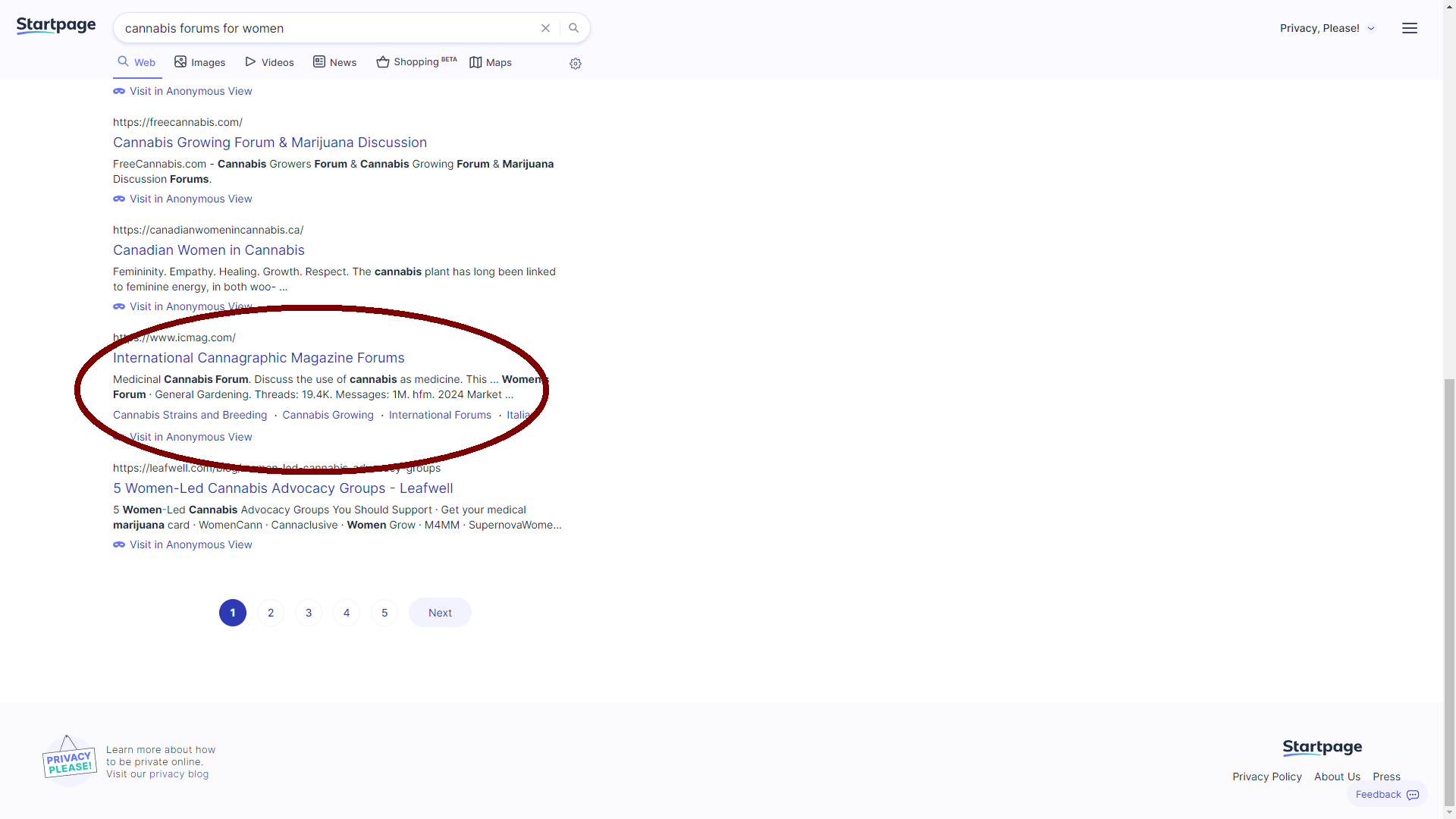Go to results page 5

pyautogui.click(x=384, y=613)
